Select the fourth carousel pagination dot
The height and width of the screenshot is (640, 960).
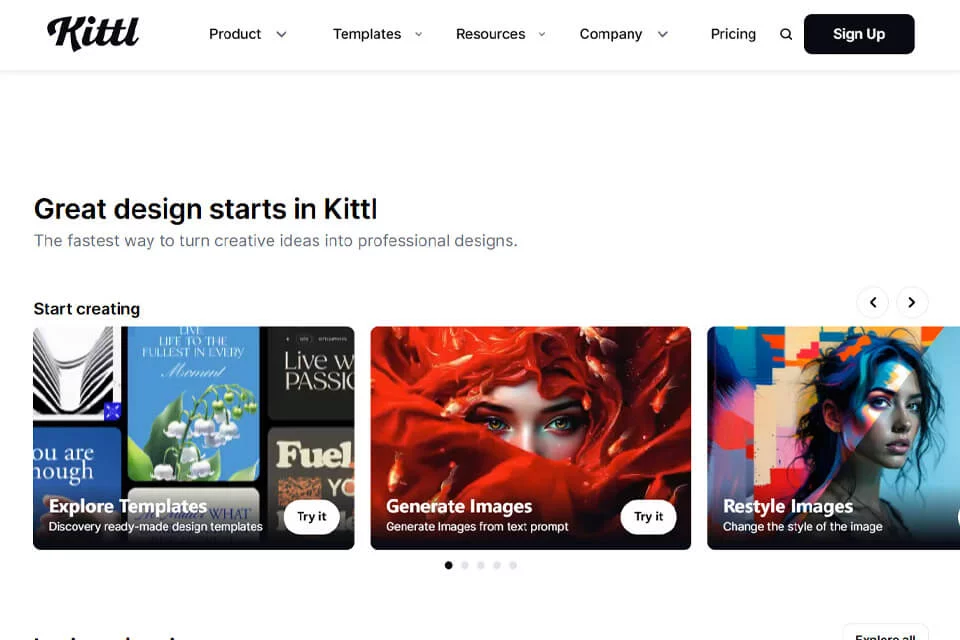pyautogui.click(x=497, y=565)
